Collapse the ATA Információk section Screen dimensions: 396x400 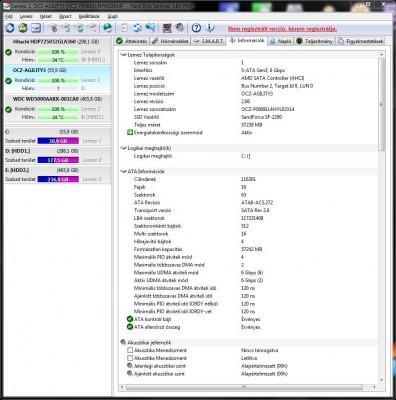click(123, 171)
